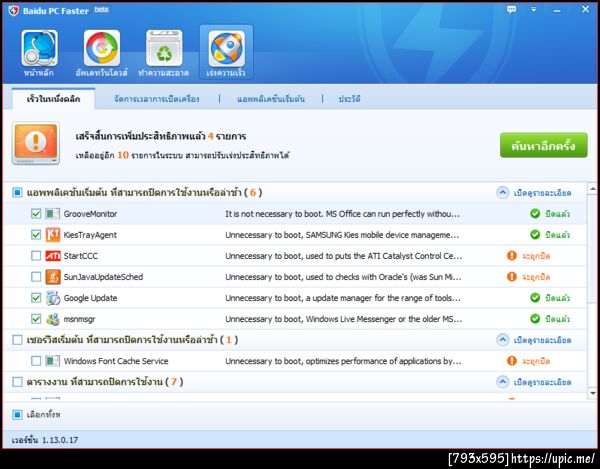Viewport: 600px width, 469px height.
Task: Enable the StartCCC checkbox
Action: tap(36, 256)
